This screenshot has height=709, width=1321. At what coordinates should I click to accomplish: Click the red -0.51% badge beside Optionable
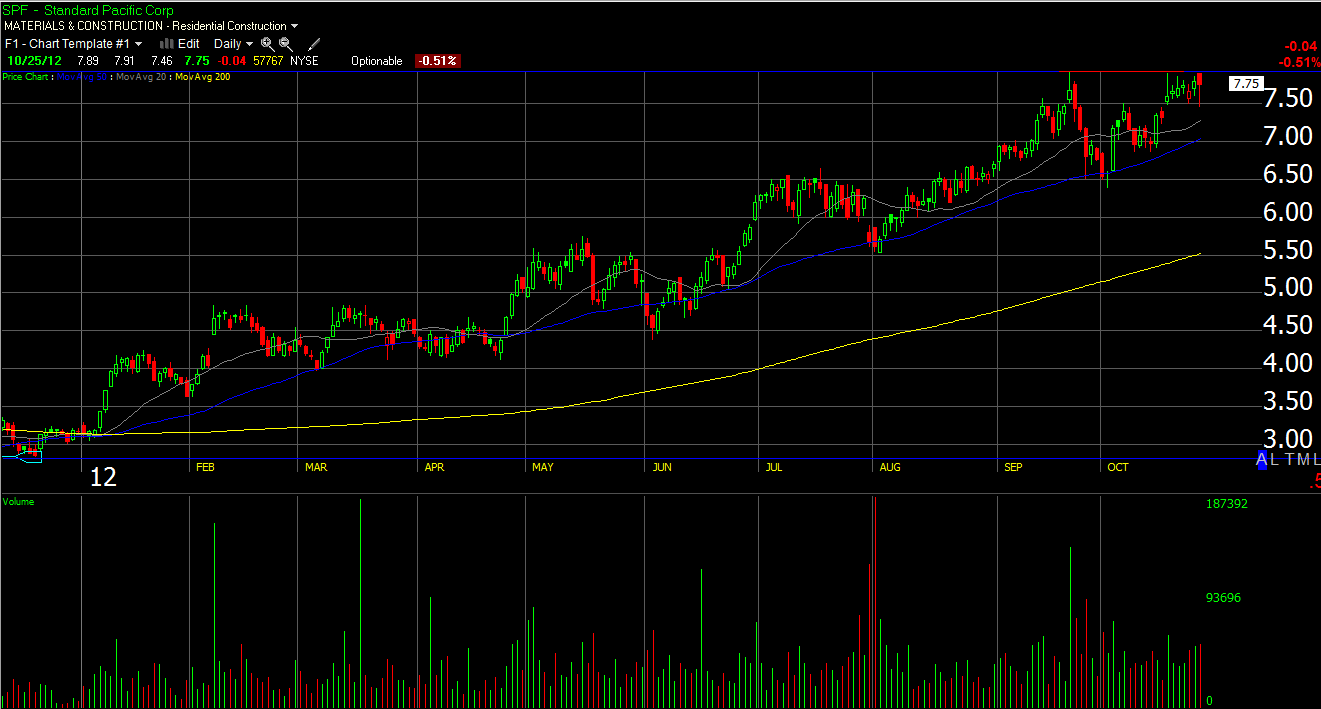click(437, 61)
